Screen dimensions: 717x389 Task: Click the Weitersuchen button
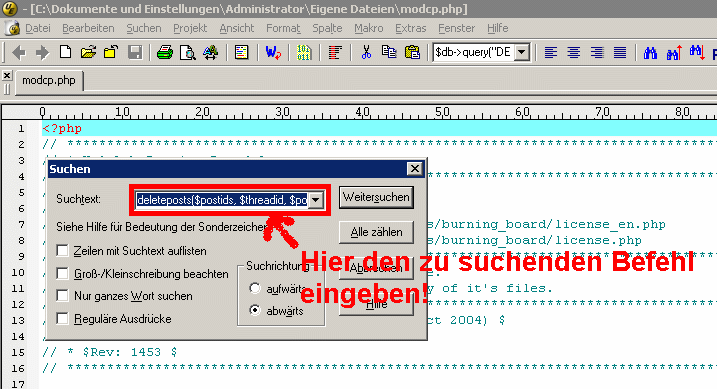point(376,197)
